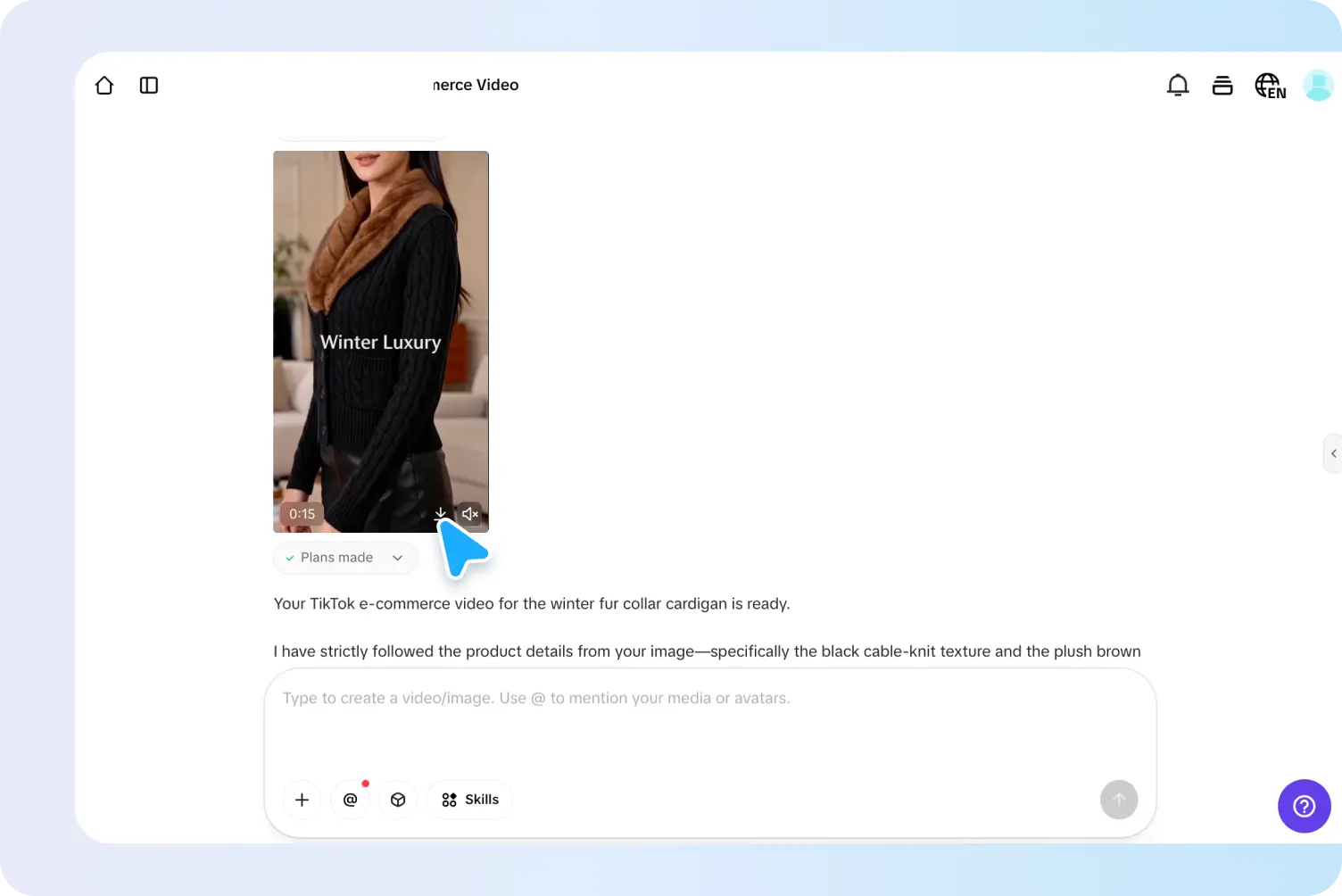Mention media with @ button
Viewport: 1342px width, 896px height.
tap(350, 800)
